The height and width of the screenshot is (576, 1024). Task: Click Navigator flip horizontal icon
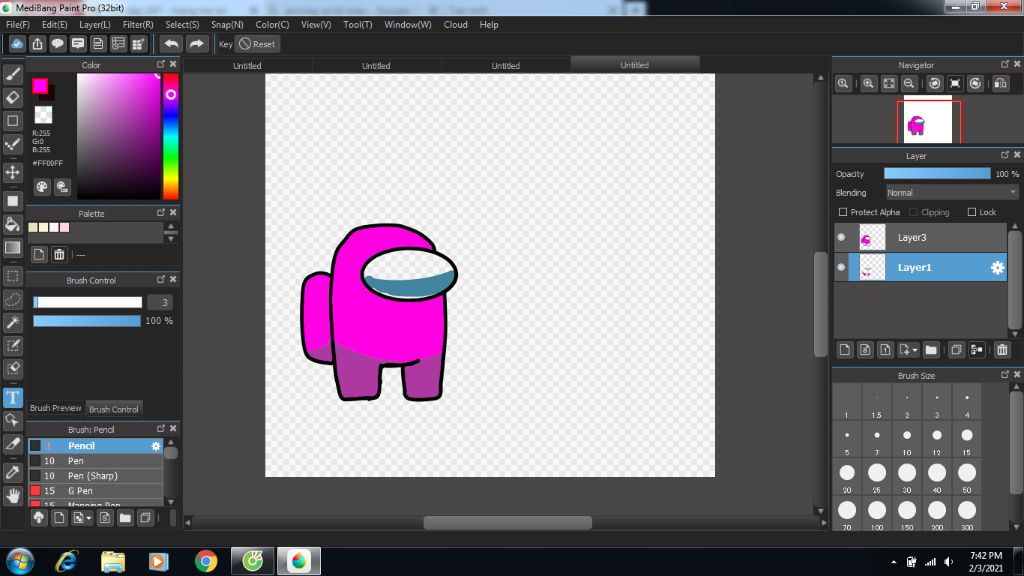(x=1000, y=84)
